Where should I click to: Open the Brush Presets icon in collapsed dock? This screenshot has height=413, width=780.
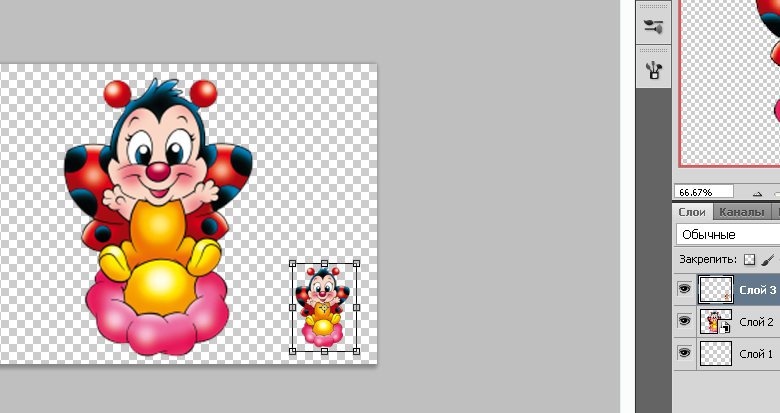point(654,27)
